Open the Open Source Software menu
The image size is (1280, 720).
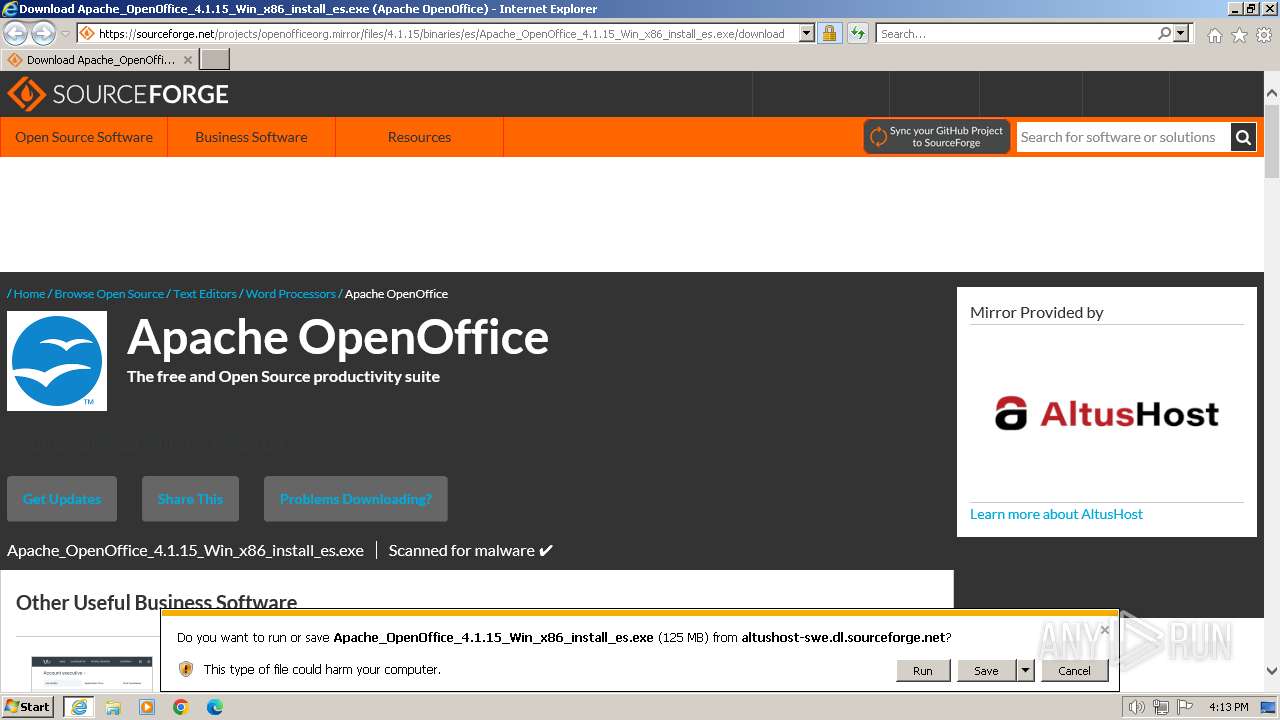[x=84, y=137]
